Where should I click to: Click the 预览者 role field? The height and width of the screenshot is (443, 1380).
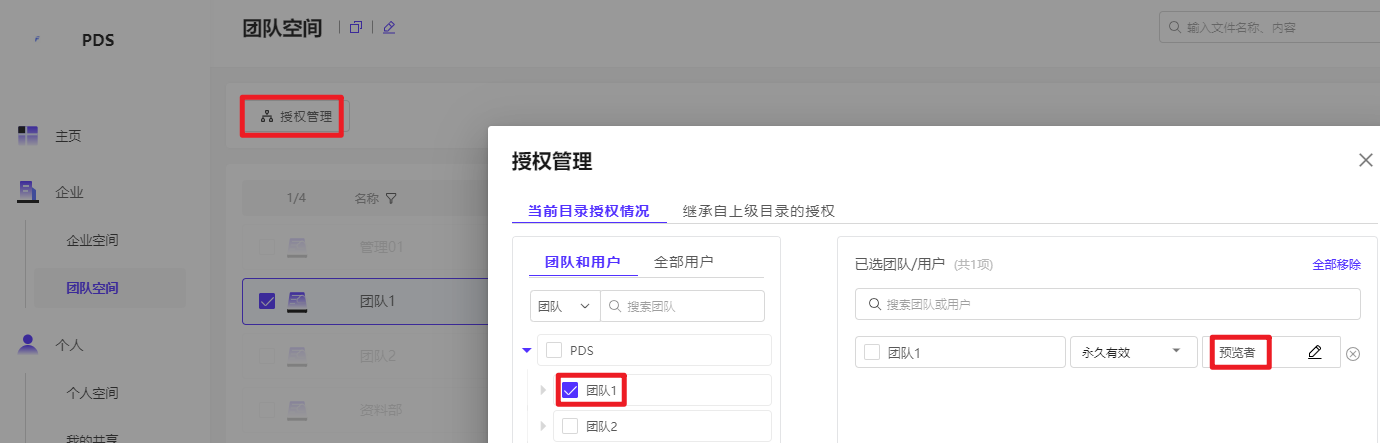pos(1271,352)
